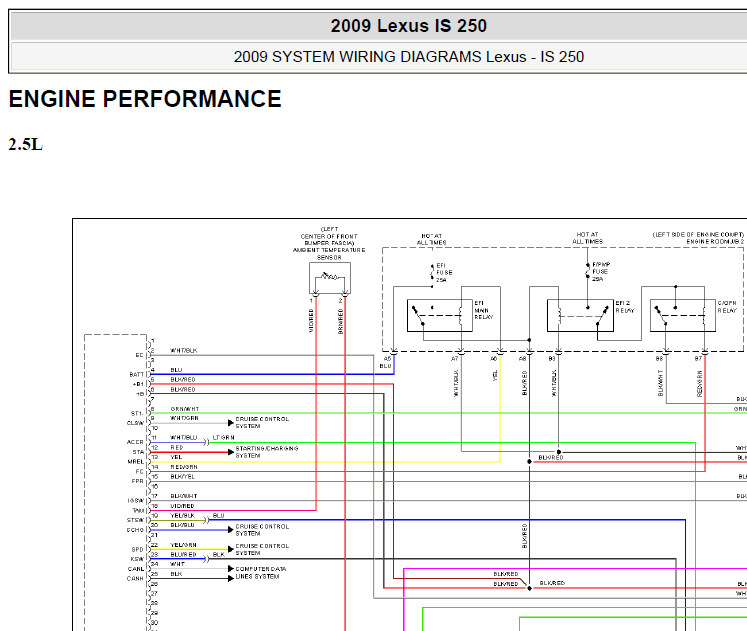747x631 pixels.
Task: Click the "IGSW" pin label
Action: [136, 501]
